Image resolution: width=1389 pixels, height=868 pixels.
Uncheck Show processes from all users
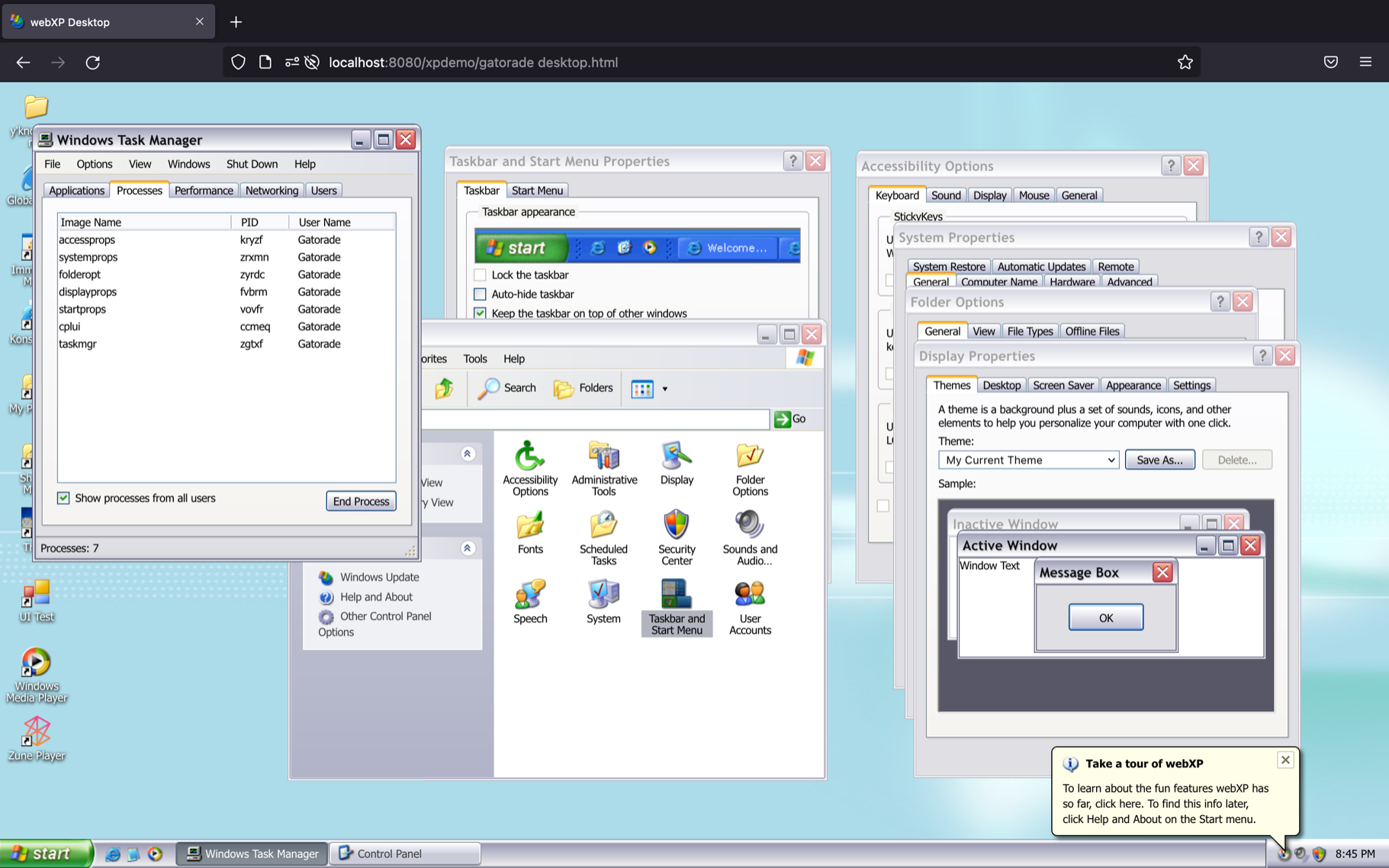[63, 498]
